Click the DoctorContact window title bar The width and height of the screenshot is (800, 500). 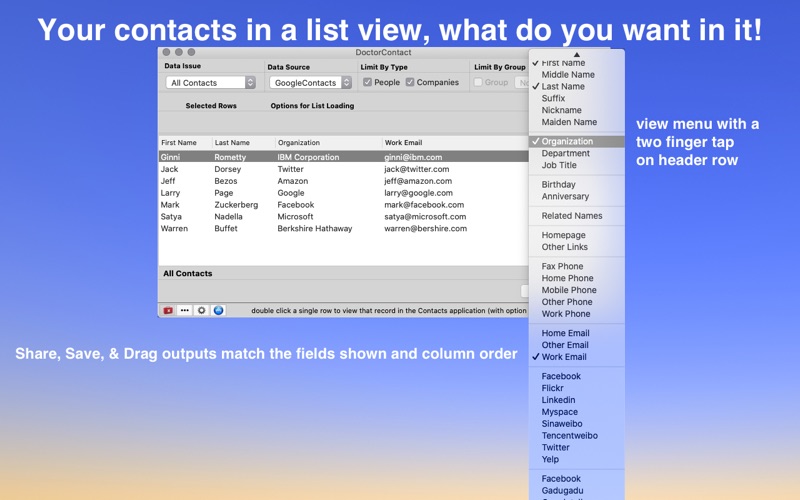click(383, 52)
